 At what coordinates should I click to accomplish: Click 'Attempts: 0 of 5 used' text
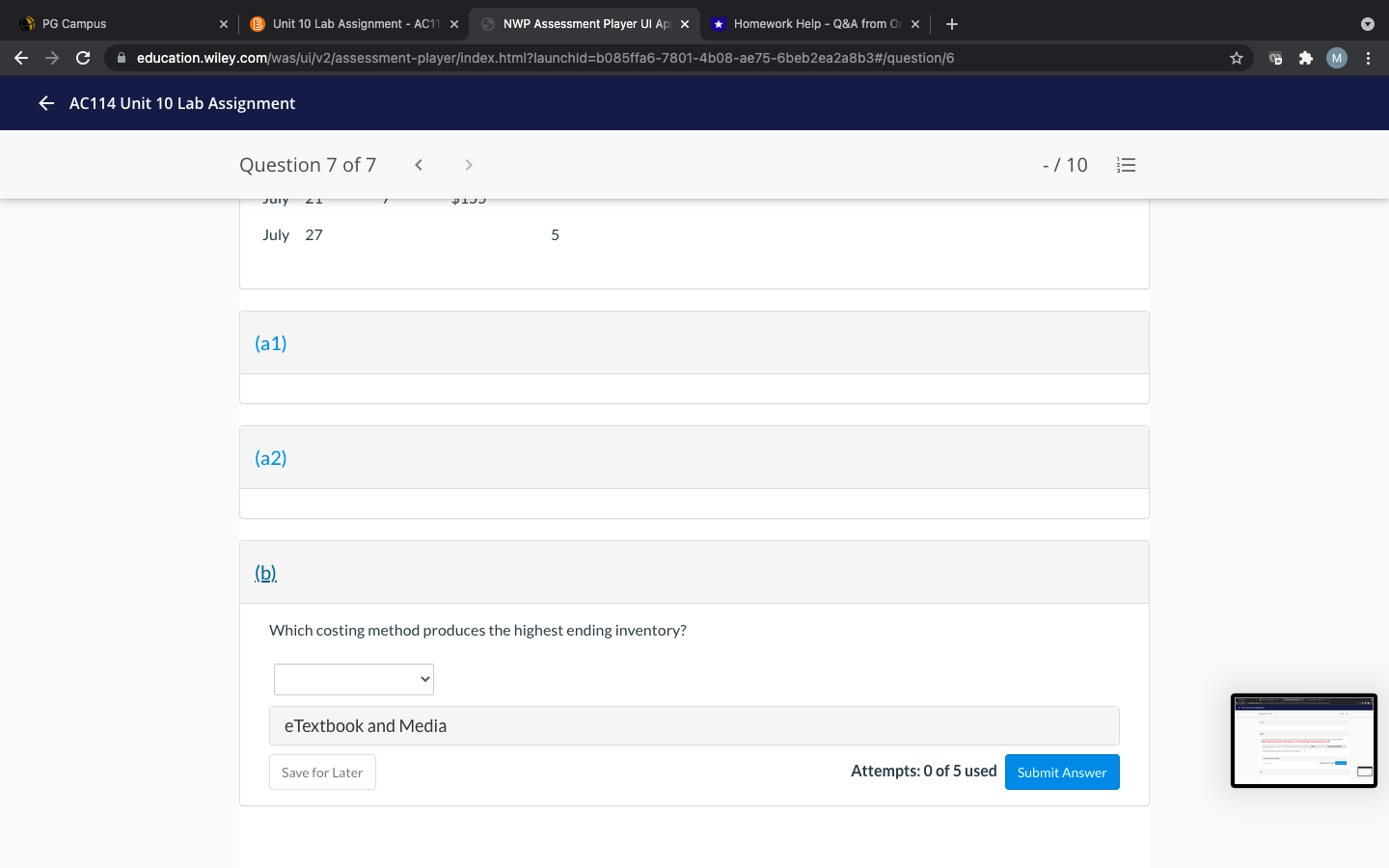point(924,772)
